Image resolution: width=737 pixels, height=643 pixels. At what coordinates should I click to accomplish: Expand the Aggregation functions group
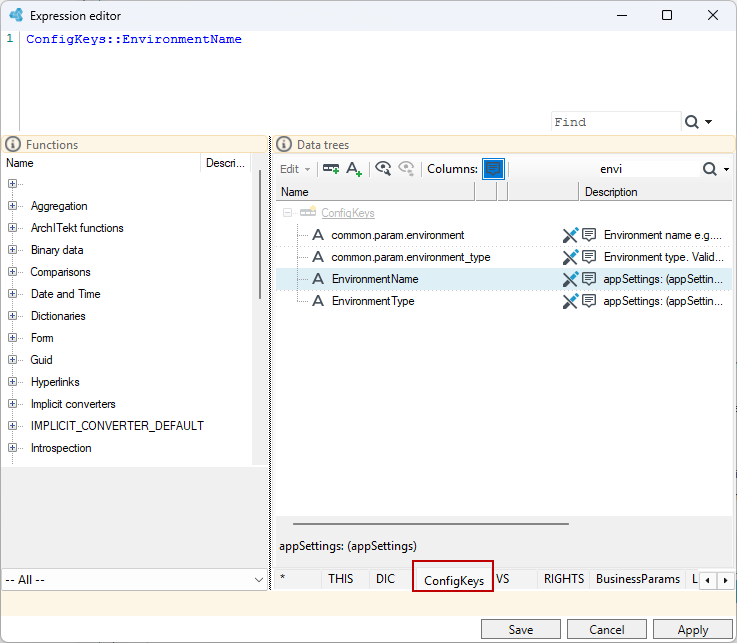click(x=12, y=206)
